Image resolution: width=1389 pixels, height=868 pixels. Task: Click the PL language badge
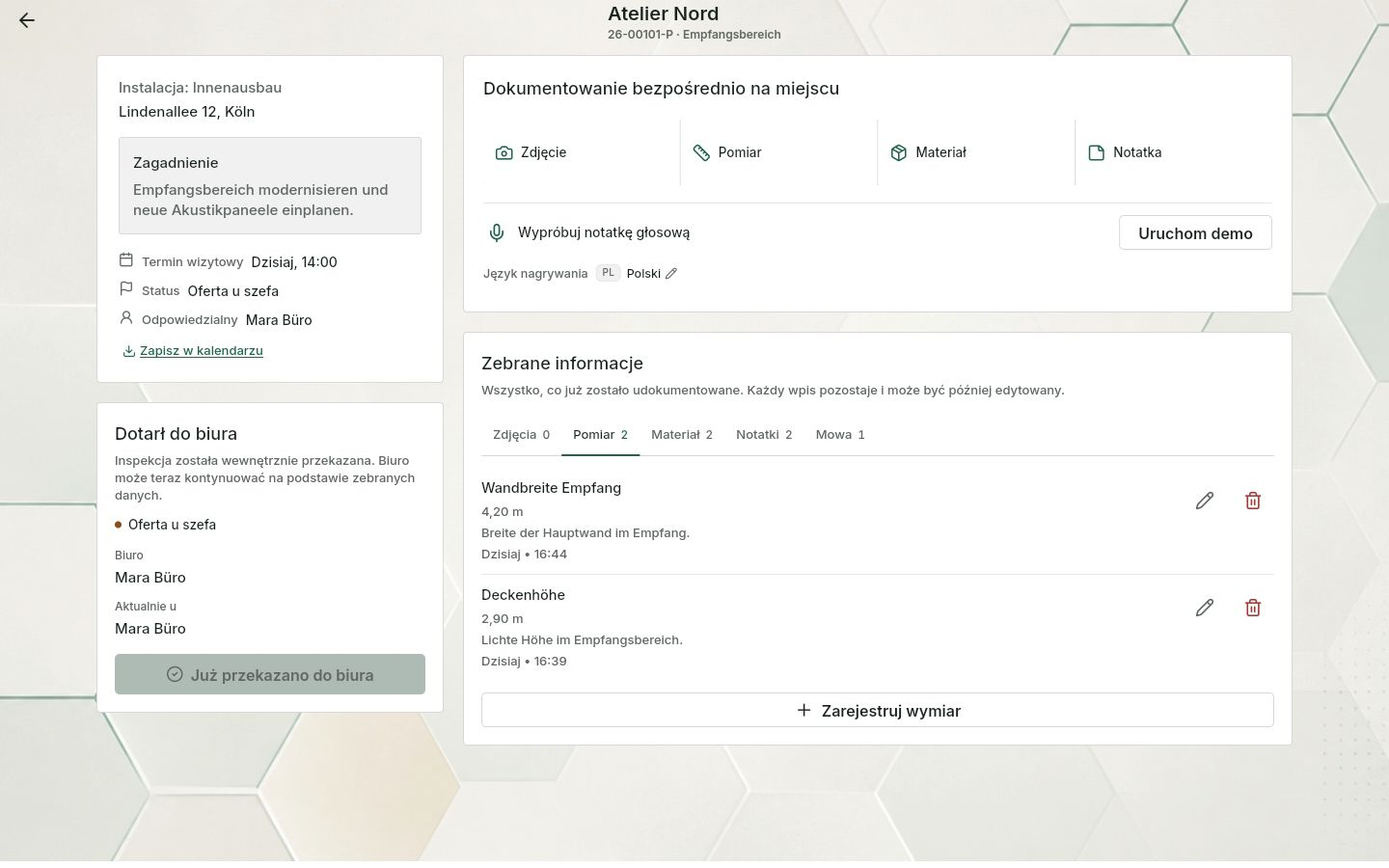point(608,273)
